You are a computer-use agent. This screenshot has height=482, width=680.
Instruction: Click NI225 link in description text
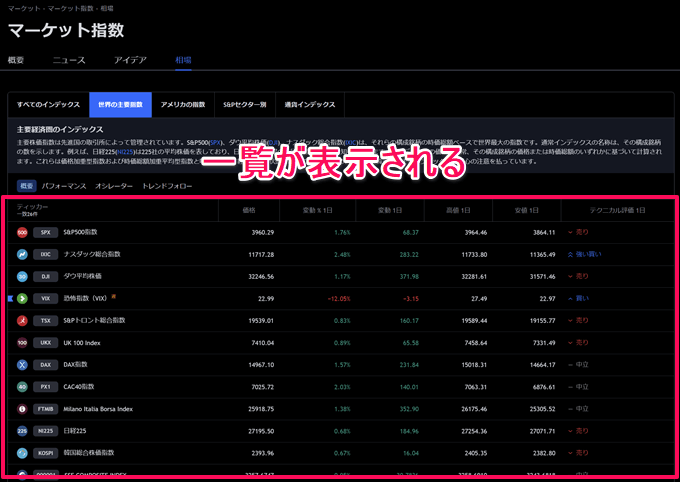[x=125, y=152]
